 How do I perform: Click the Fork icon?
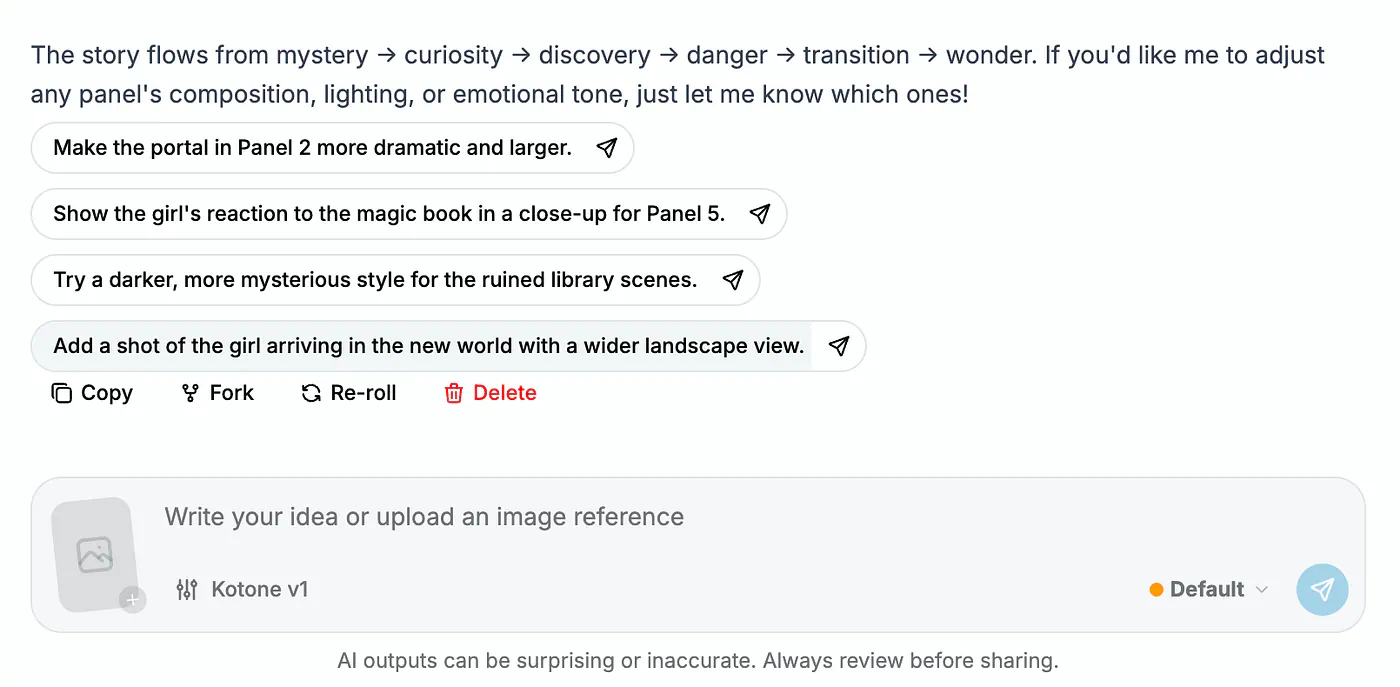pos(190,393)
